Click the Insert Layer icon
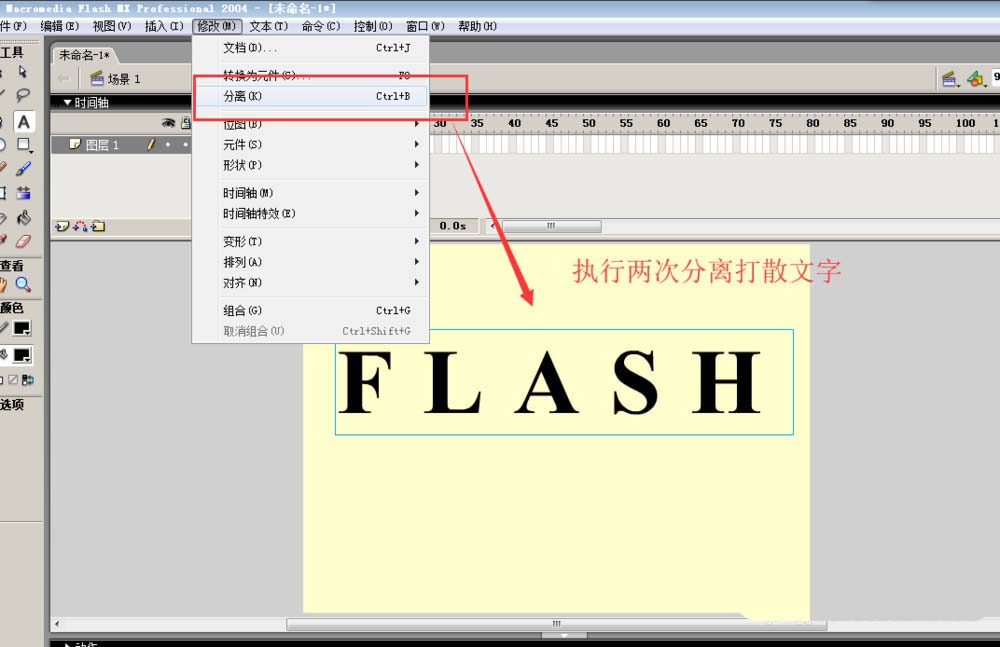 tap(62, 226)
